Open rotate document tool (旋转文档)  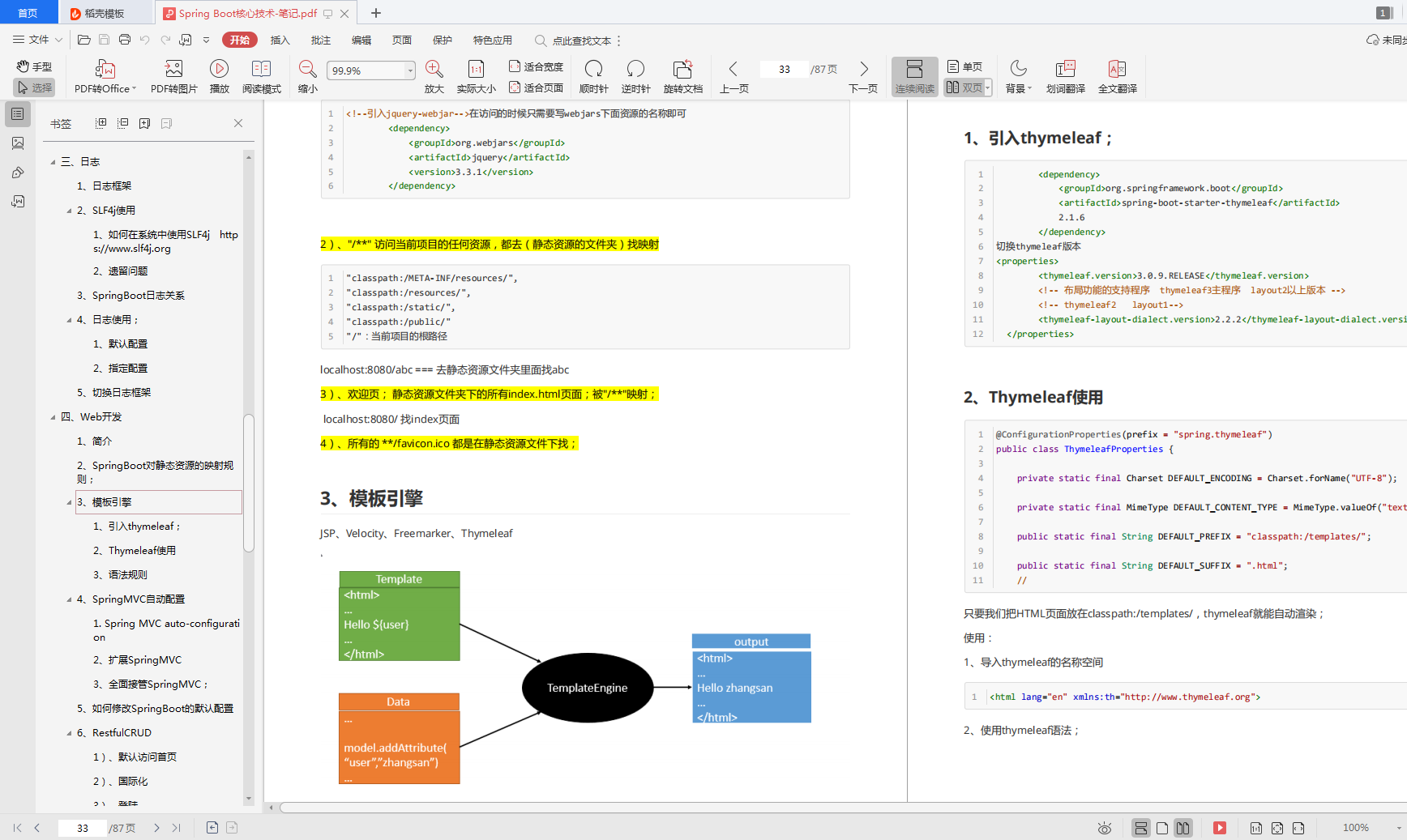click(x=682, y=77)
